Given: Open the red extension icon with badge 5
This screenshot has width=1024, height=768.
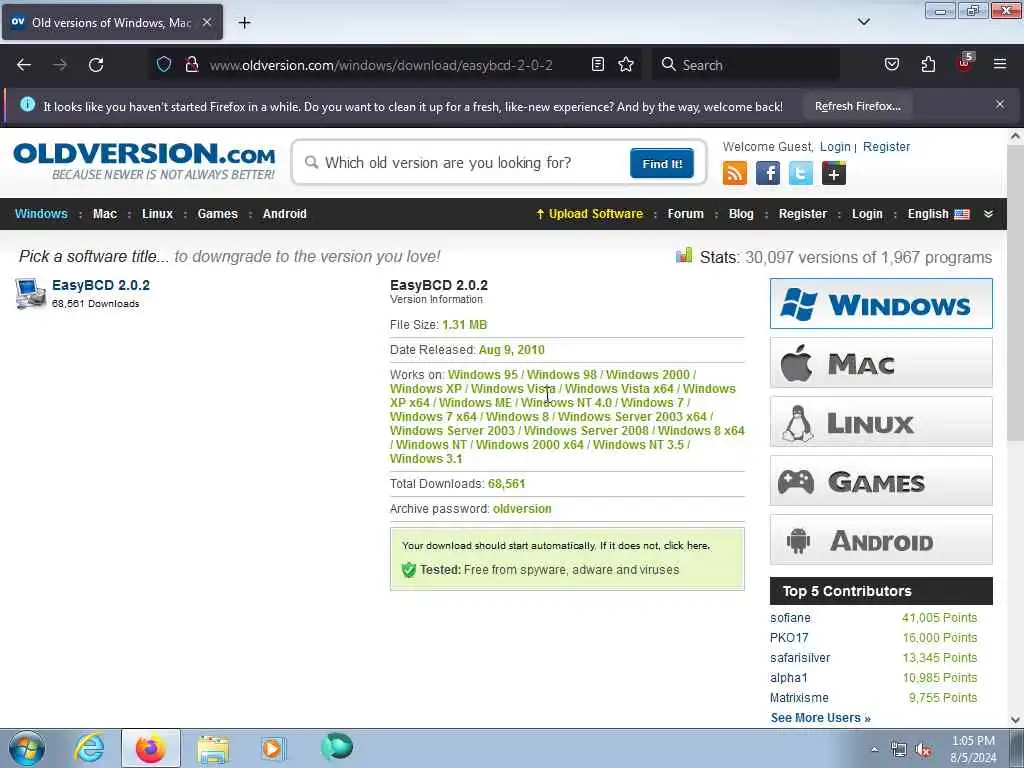Looking at the screenshot, I should pyautogui.click(x=965, y=63).
